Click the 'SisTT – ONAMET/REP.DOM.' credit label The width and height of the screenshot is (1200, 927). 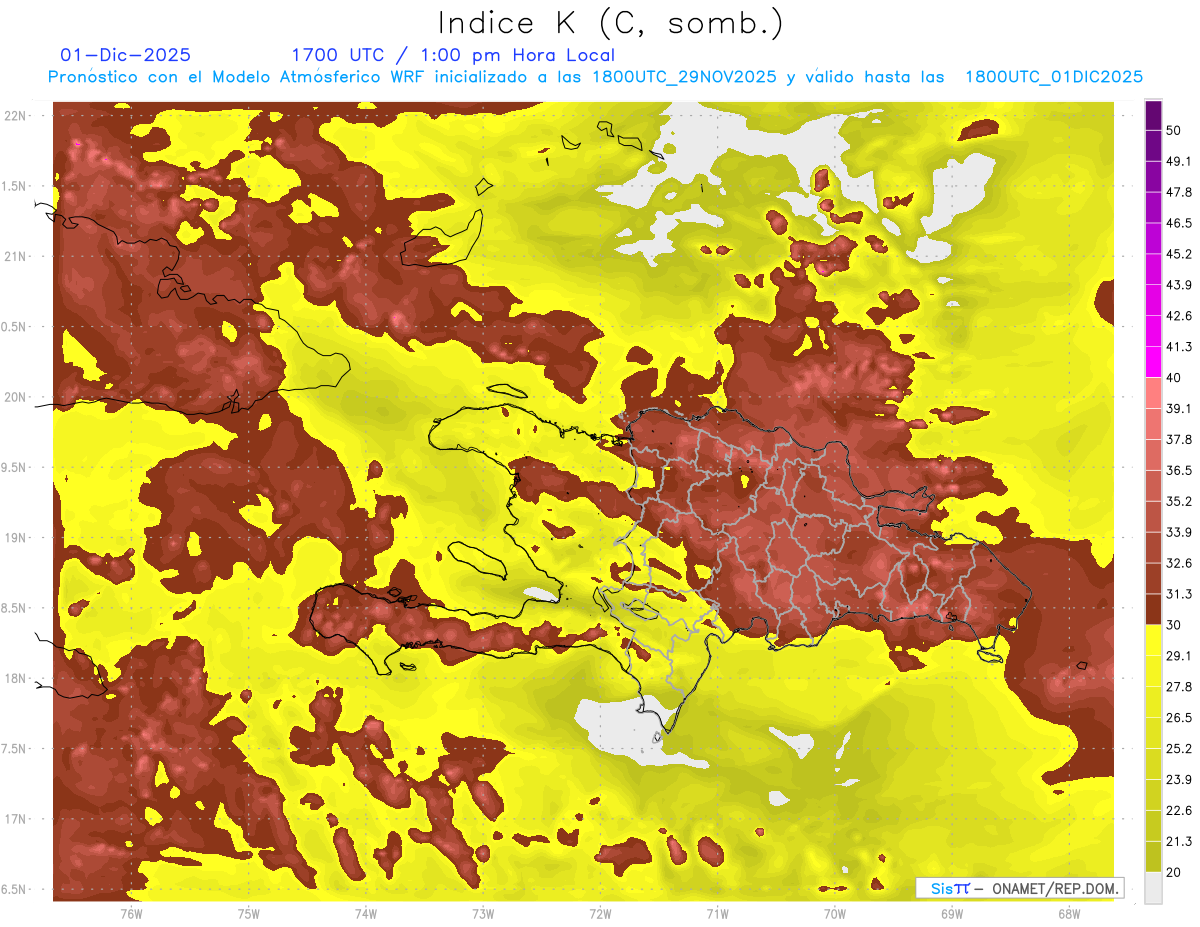pyautogui.click(x=1020, y=888)
